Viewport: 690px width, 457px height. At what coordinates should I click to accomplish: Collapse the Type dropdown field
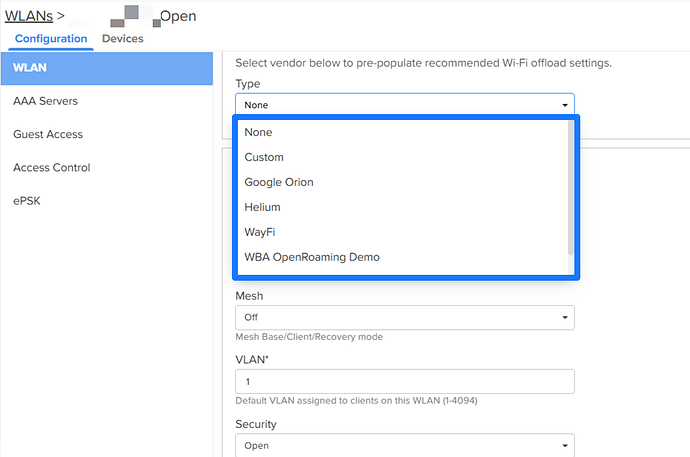tap(404, 105)
